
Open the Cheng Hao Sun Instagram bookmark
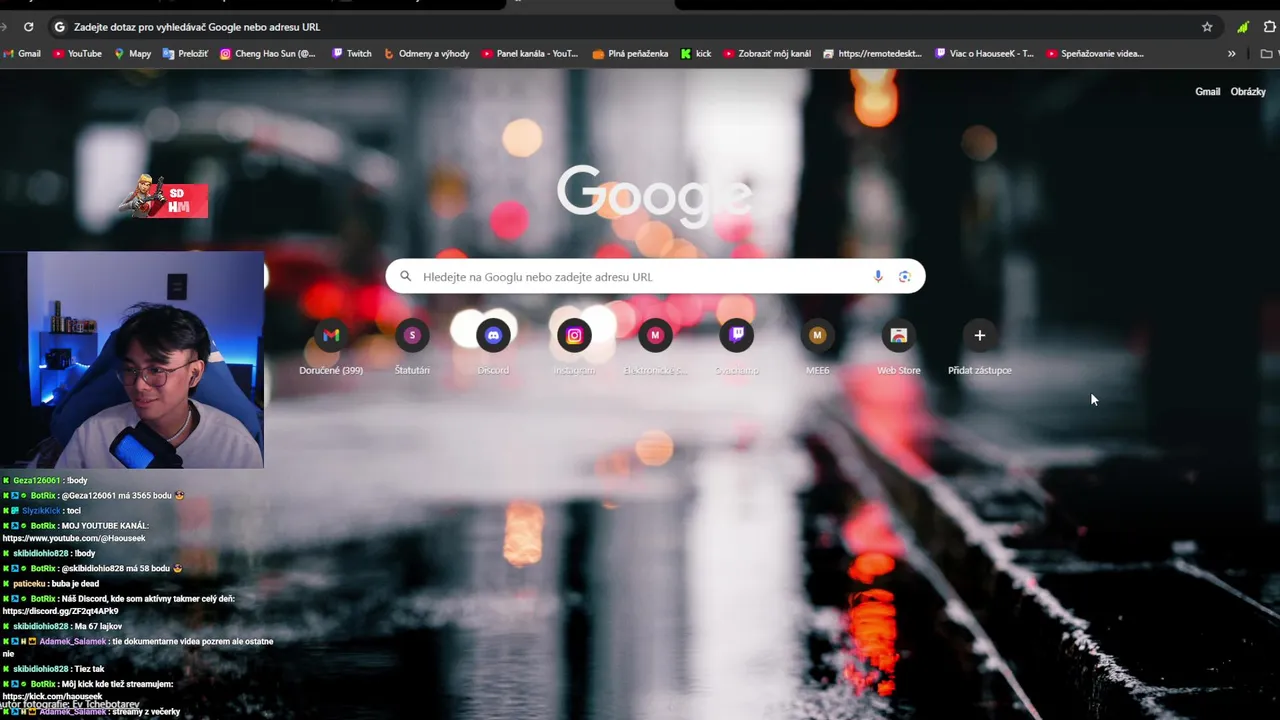[x=267, y=53]
